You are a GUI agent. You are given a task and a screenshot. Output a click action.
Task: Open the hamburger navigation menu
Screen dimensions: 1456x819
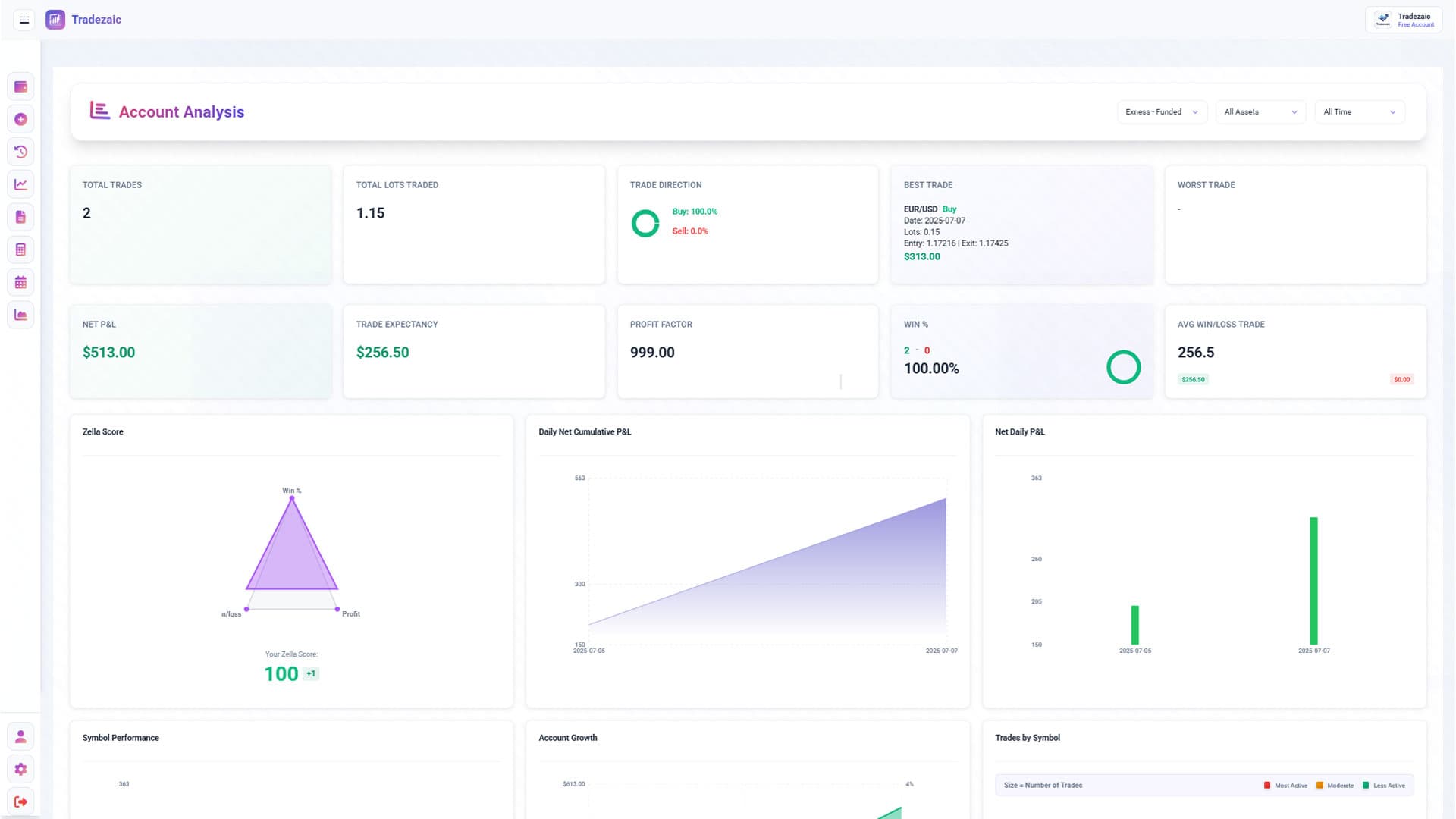coord(24,20)
